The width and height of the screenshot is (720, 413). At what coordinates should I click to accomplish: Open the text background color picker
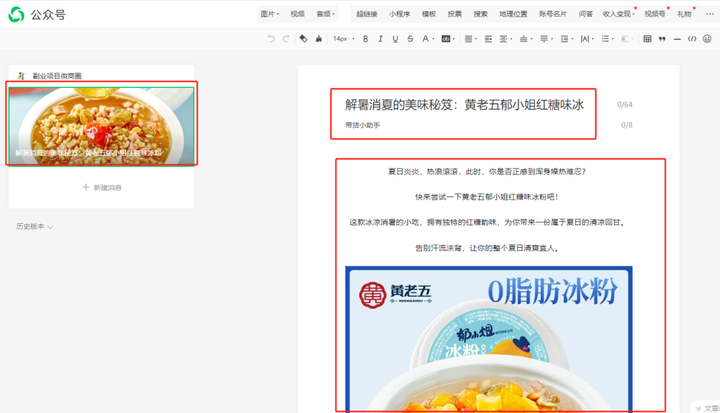[448, 39]
